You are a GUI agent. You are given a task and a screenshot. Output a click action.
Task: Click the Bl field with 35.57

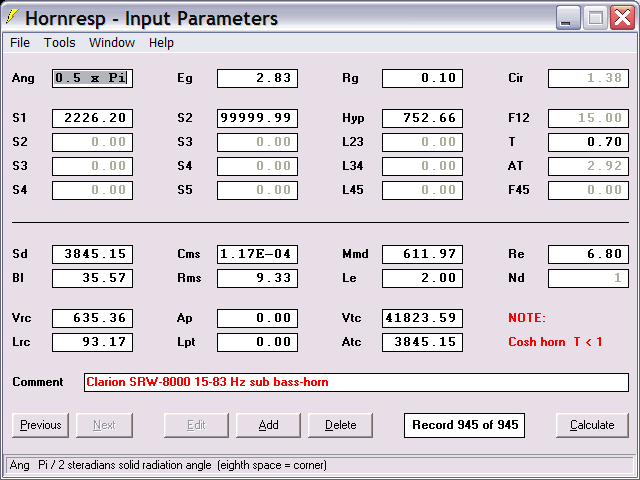click(x=92, y=278)
